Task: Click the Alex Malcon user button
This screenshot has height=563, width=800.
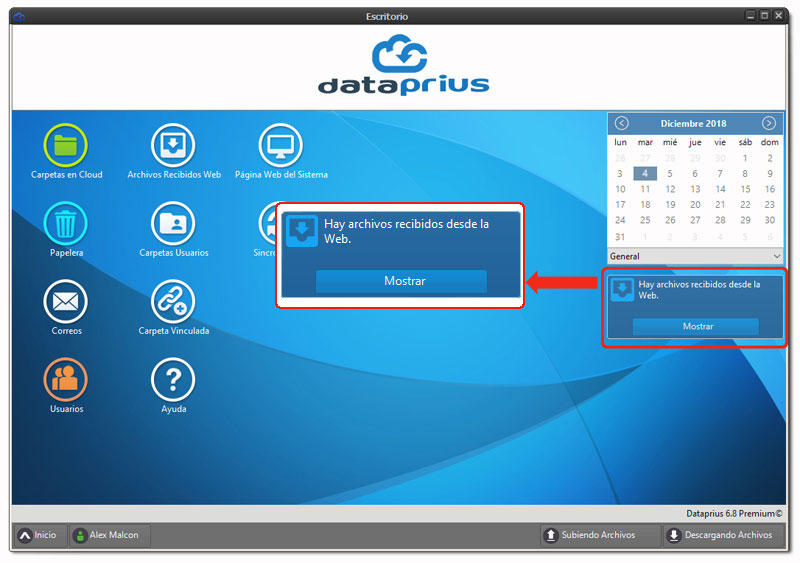Action: [x=109, y=535]
